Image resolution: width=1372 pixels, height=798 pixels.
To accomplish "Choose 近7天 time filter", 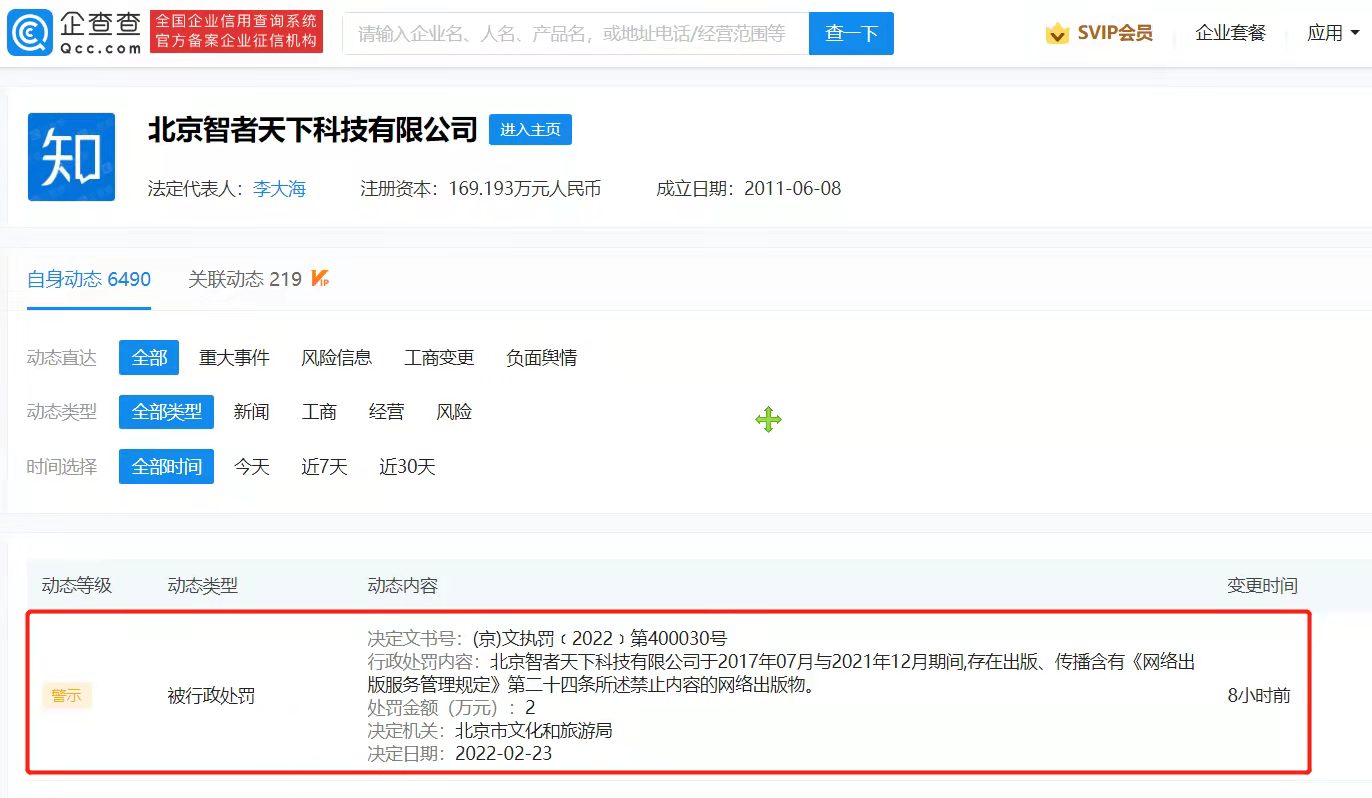I will click(x=324, y=467).
